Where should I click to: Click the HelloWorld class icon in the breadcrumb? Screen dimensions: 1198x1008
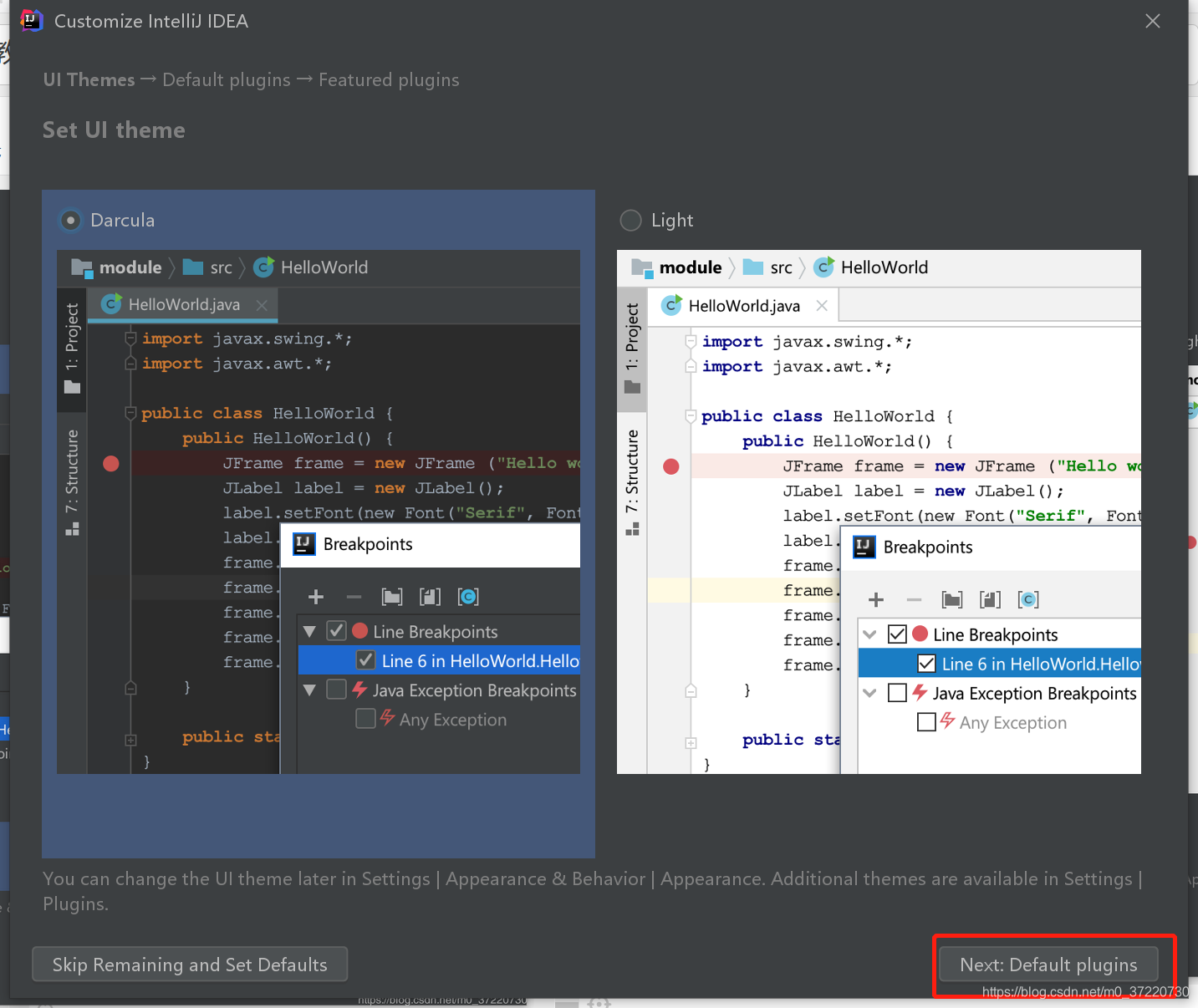point(263,267)
